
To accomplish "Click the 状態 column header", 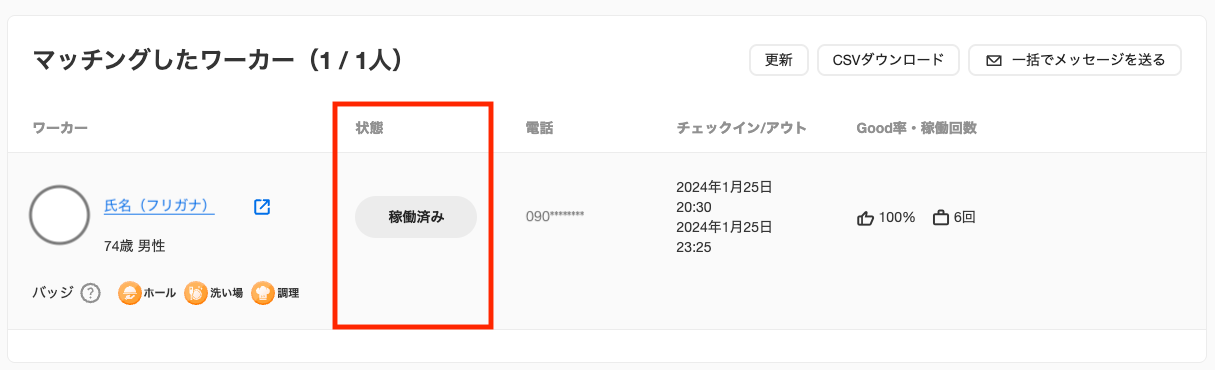I will 370,128.
